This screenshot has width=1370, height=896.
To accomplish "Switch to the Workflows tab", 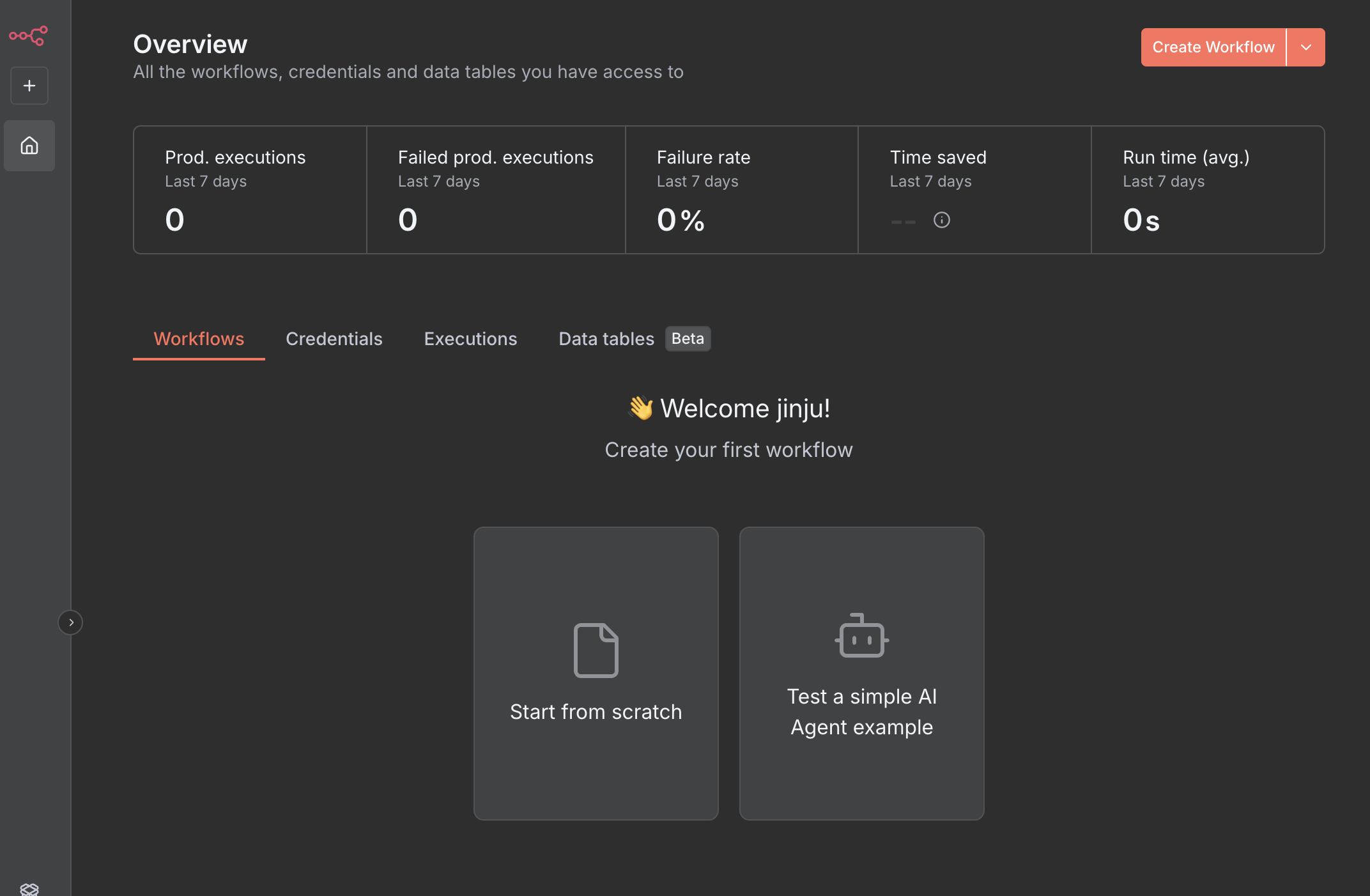I will (x=199, y=339).
